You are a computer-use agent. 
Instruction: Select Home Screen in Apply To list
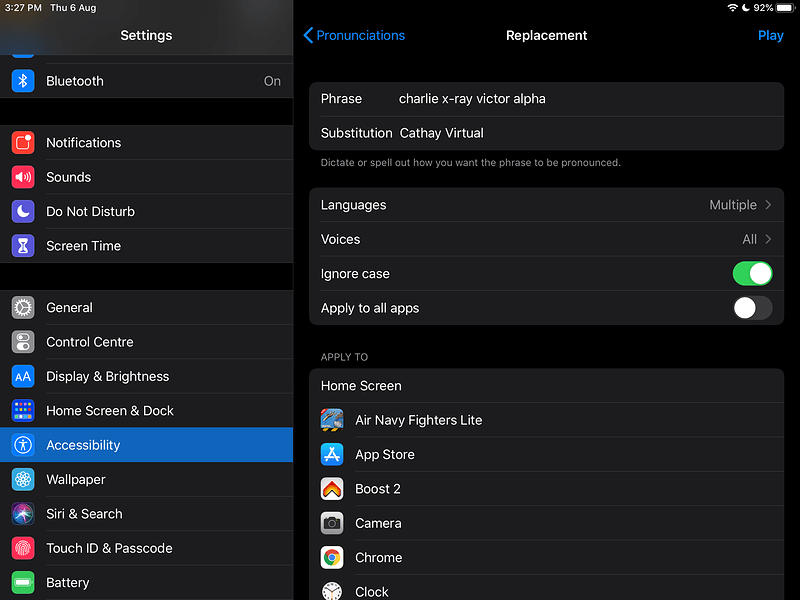(x=546, y=386)
